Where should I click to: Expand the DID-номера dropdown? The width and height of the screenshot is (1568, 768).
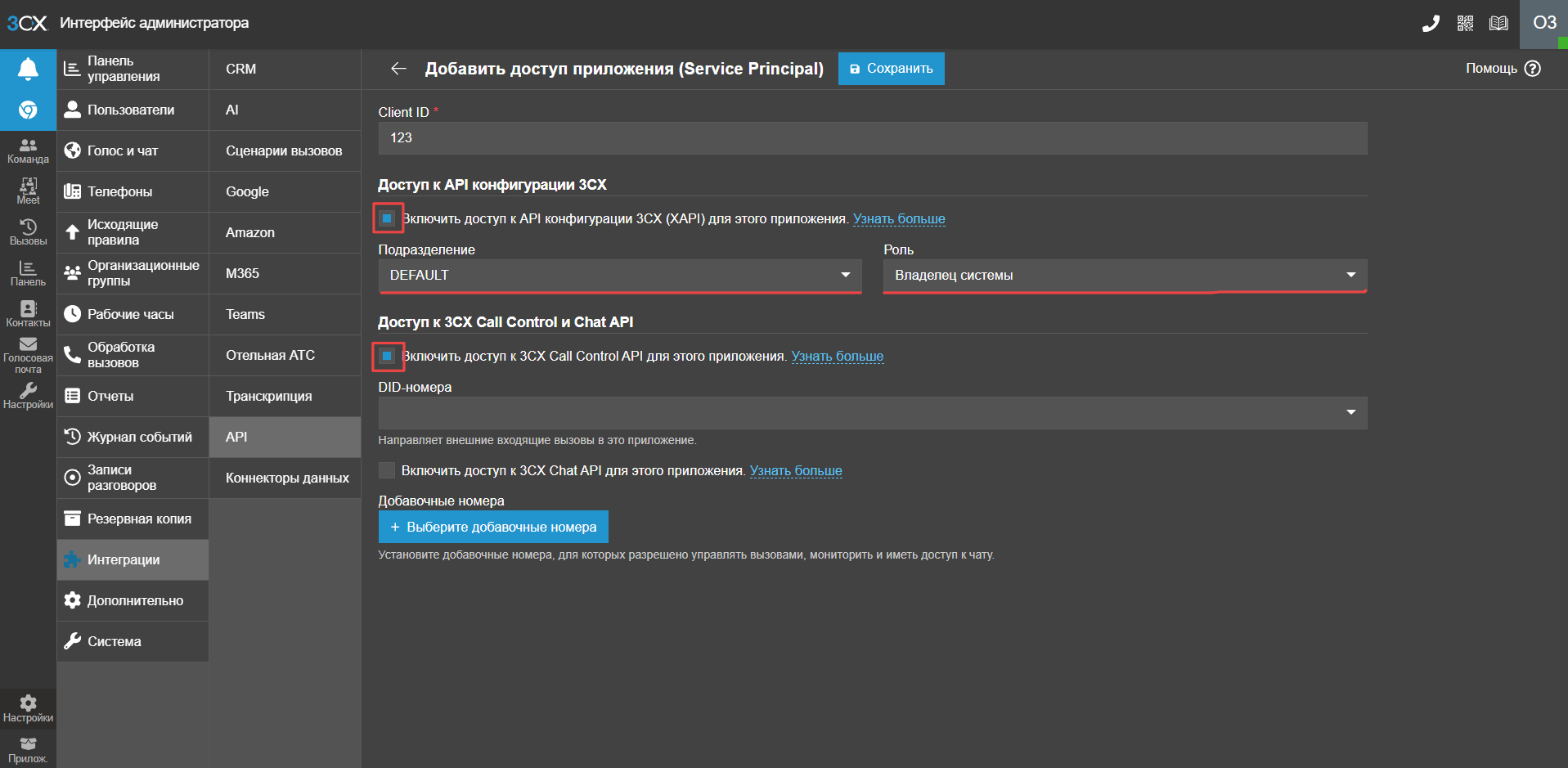point(873,413)
